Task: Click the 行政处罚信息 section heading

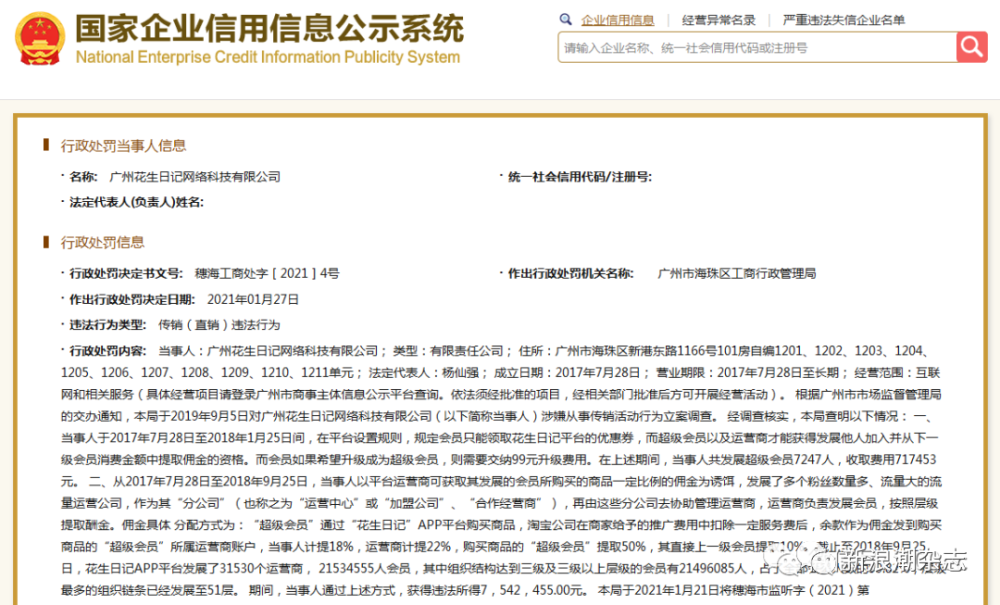Action: pos(102,242)
